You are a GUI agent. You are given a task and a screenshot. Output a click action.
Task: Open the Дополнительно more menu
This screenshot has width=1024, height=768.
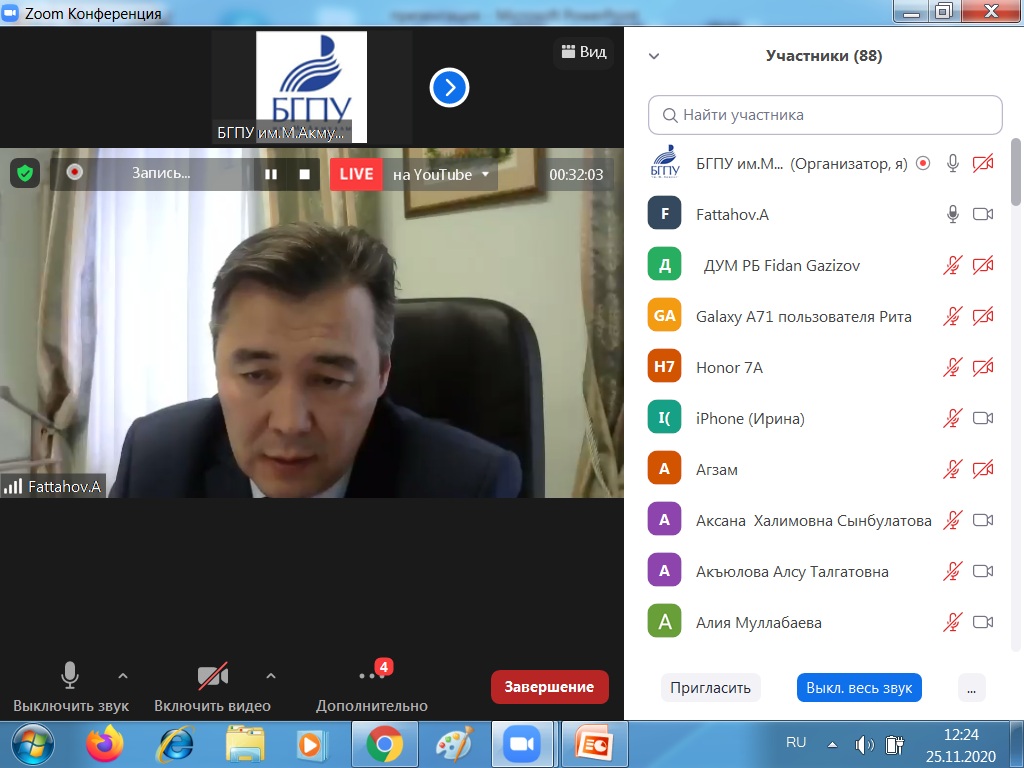(x=371, y=687)
